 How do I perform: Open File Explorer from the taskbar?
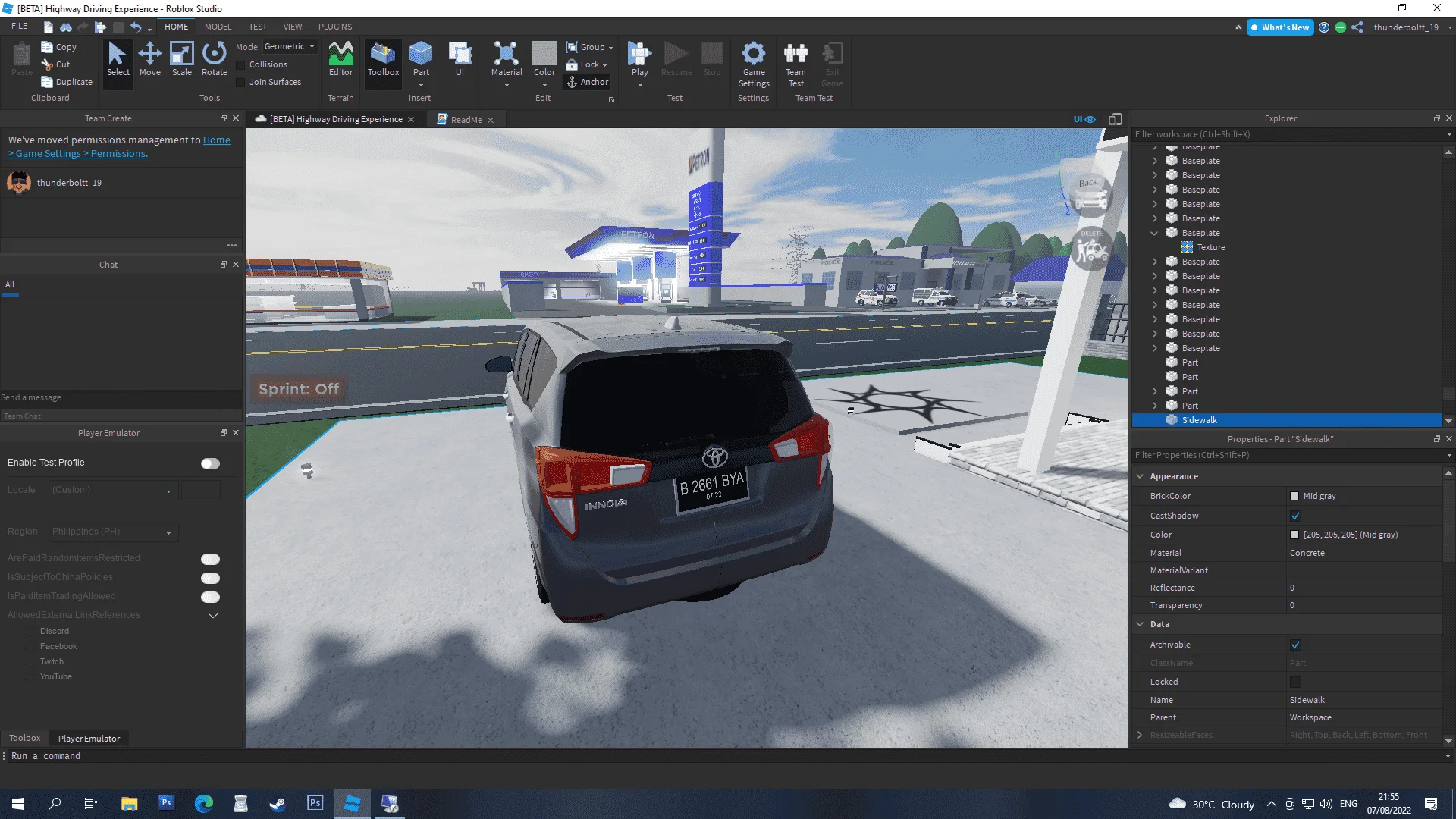[129, 804]
